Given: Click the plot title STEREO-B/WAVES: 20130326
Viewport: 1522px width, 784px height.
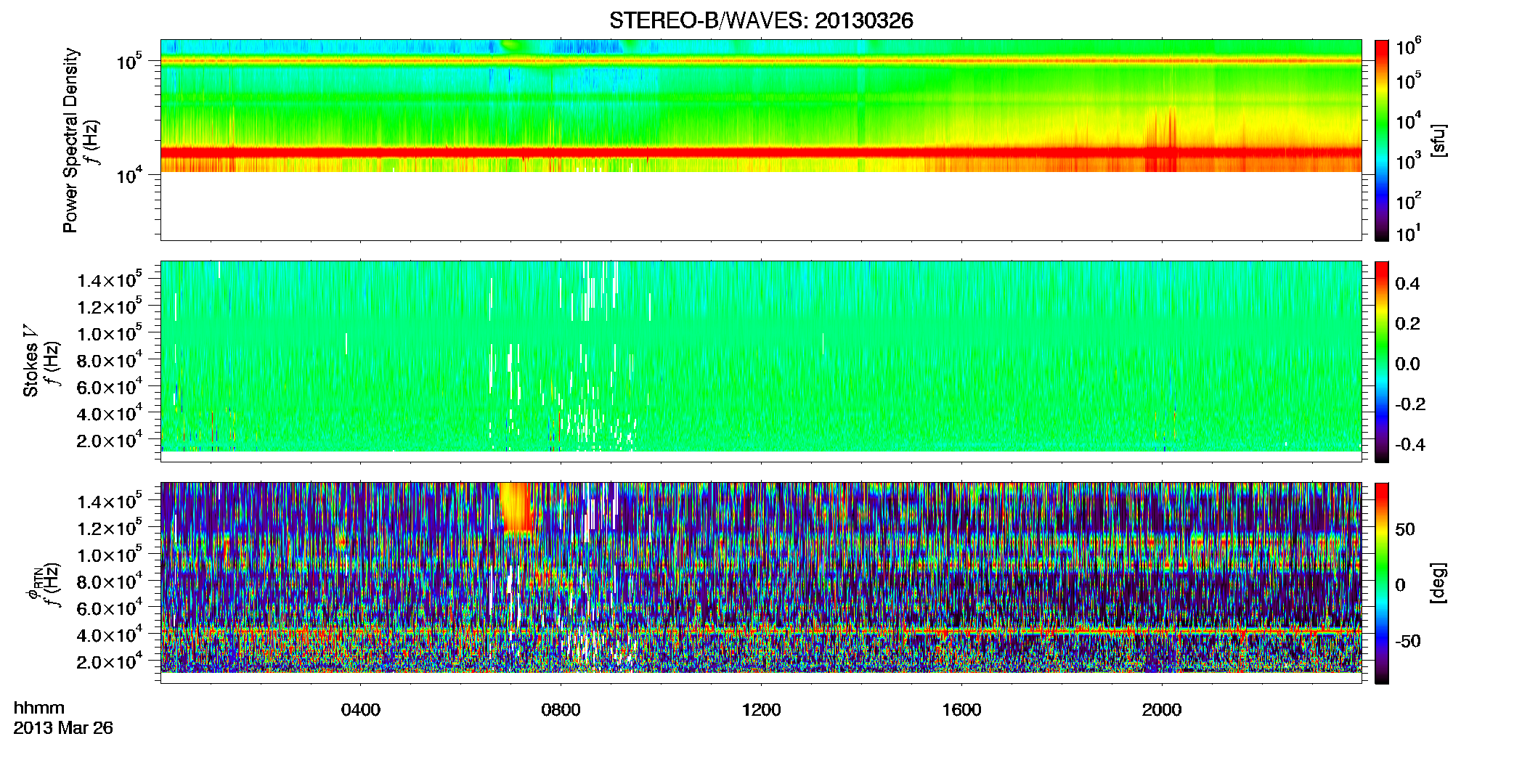Looking at the screenshot, I should (x=761, y=20).
